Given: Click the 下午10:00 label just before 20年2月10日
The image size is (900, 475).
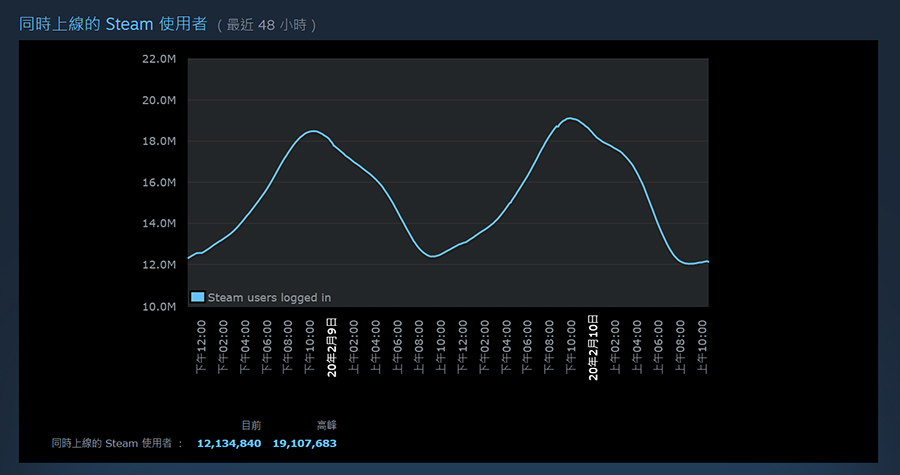Looking at the screenshot, I should (571, 346).
